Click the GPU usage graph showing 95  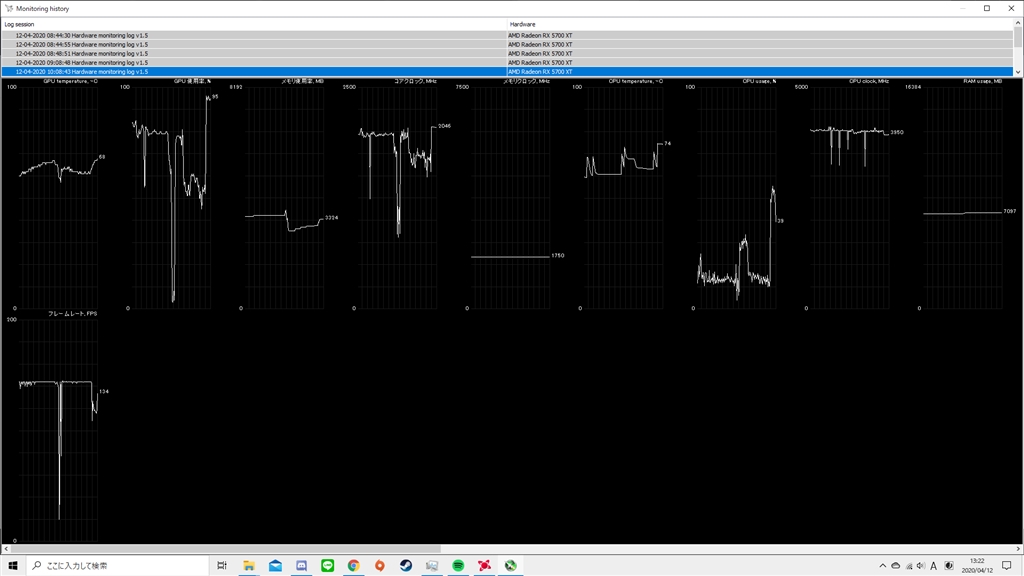172,196
